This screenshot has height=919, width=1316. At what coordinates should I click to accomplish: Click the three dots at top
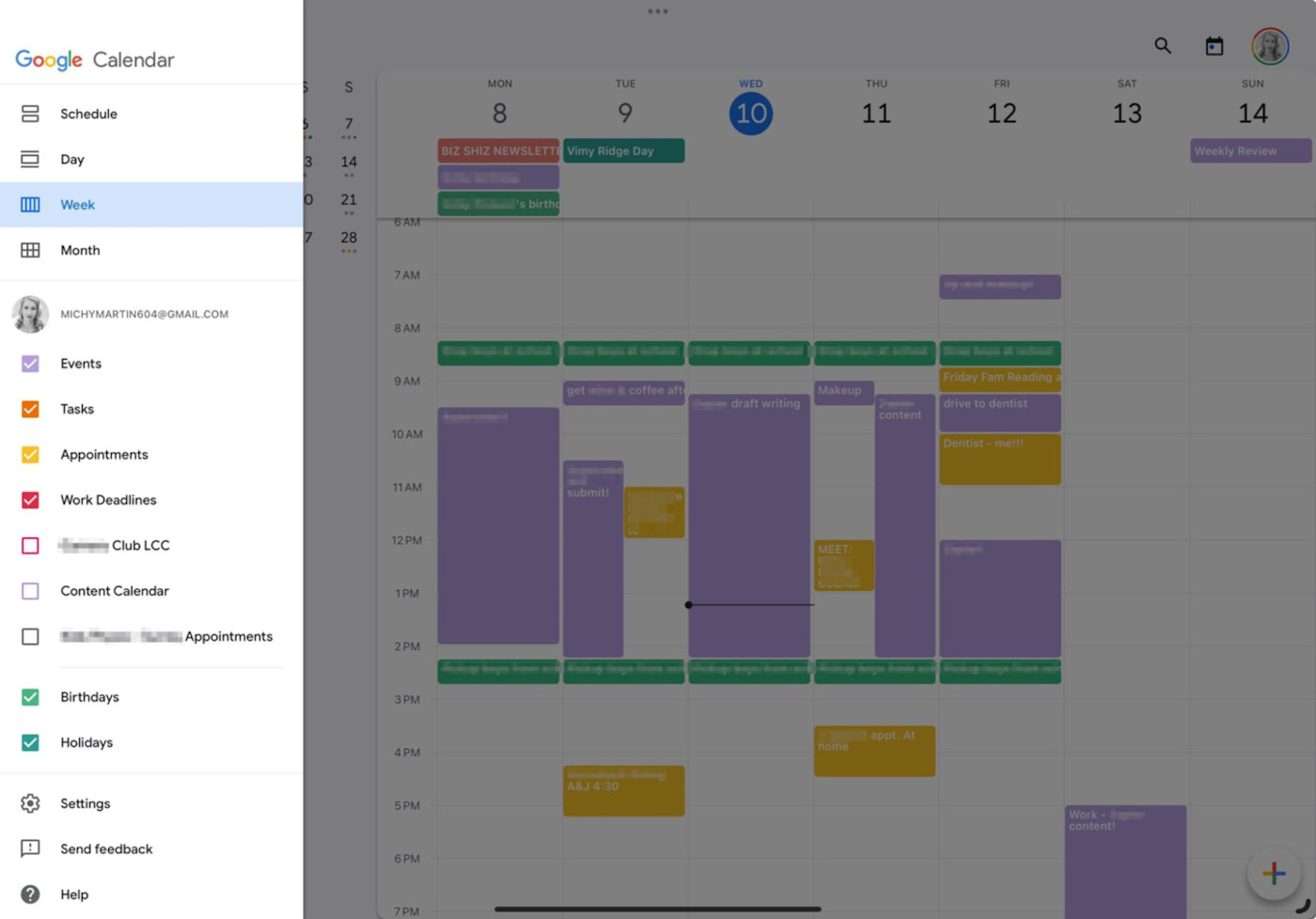pos(658,11)
